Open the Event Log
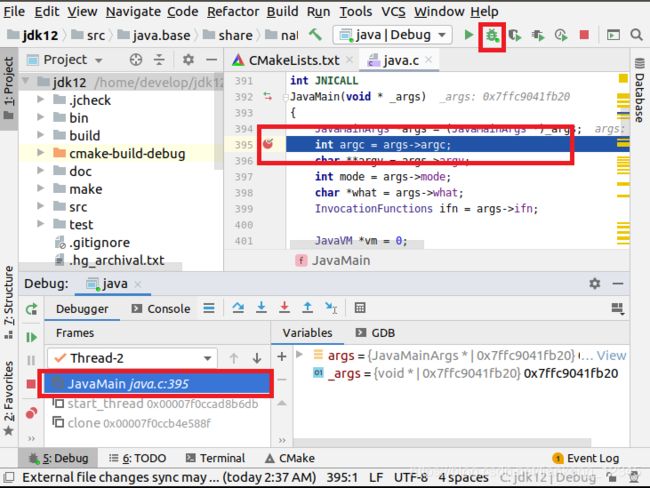 [x=586, y=458]
